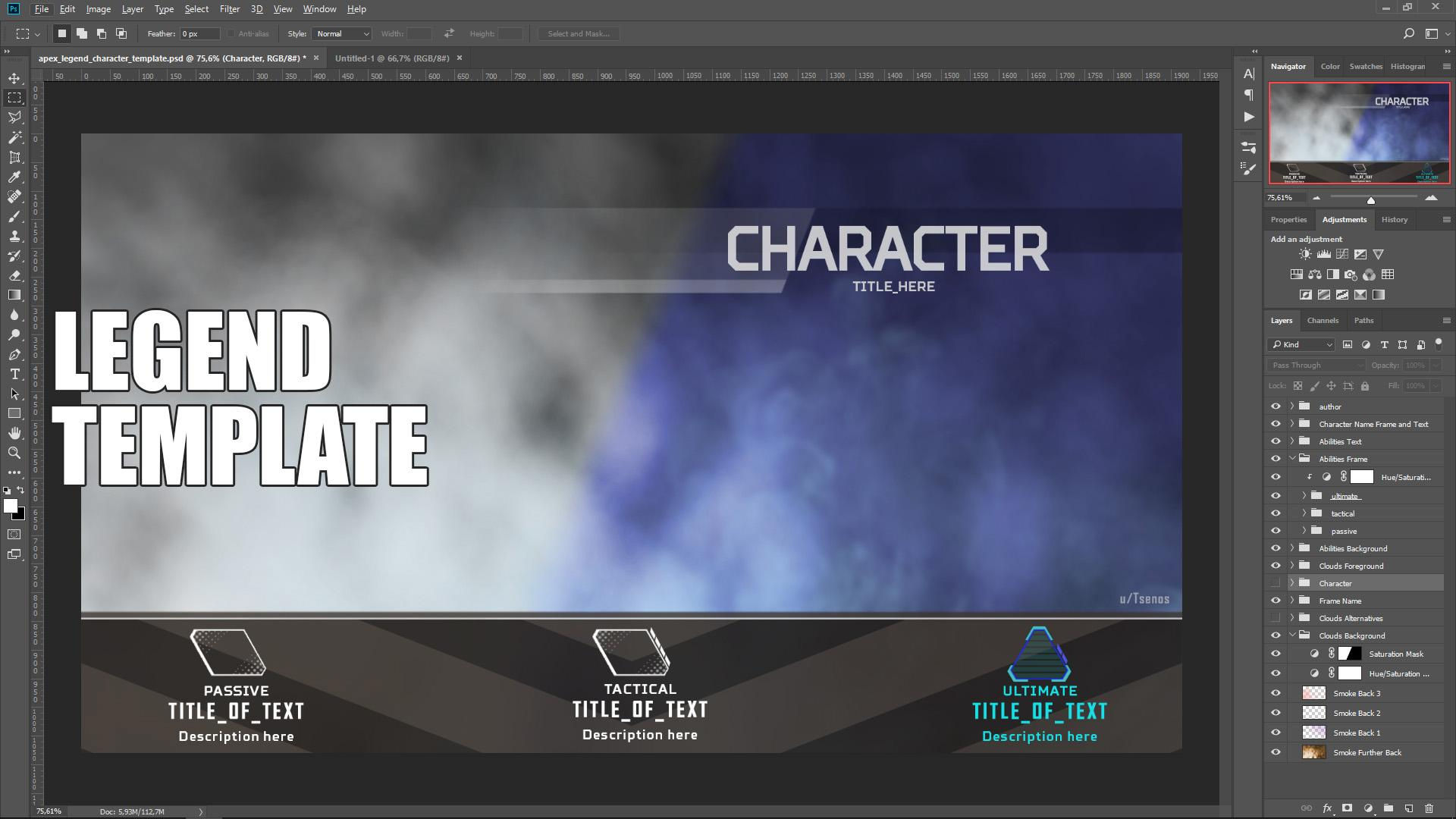This screenshot has width=1456, height=819.
Task: Click the Add layer style fx icon
Action: coord(1327,808)
